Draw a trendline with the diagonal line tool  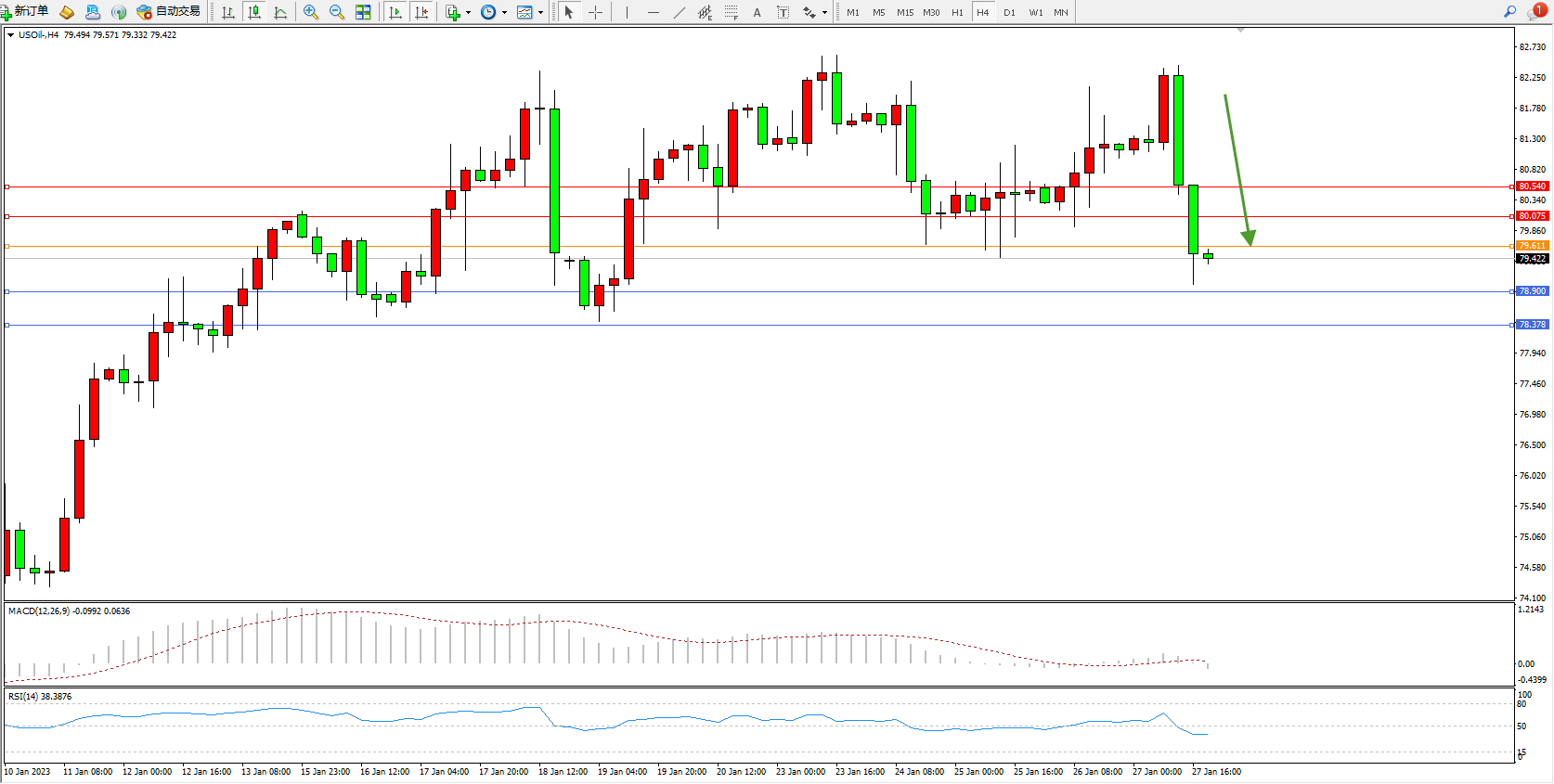pos(680,12)
